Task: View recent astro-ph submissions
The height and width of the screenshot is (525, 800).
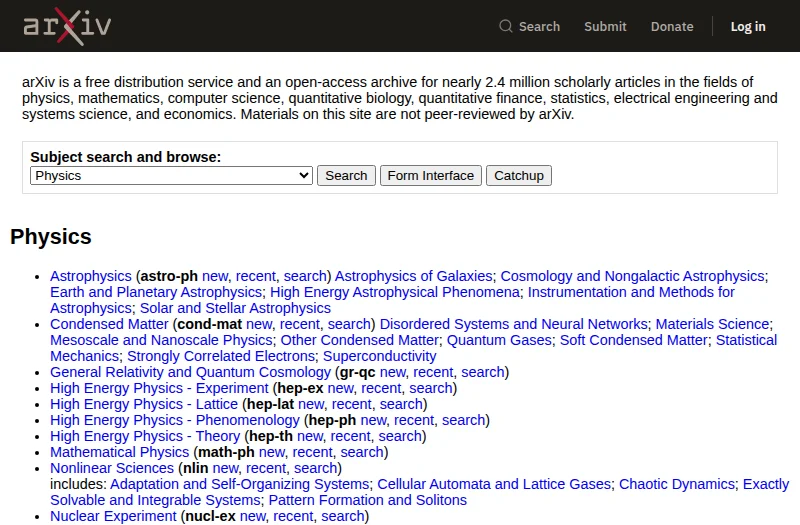Action: click(256, 276)
